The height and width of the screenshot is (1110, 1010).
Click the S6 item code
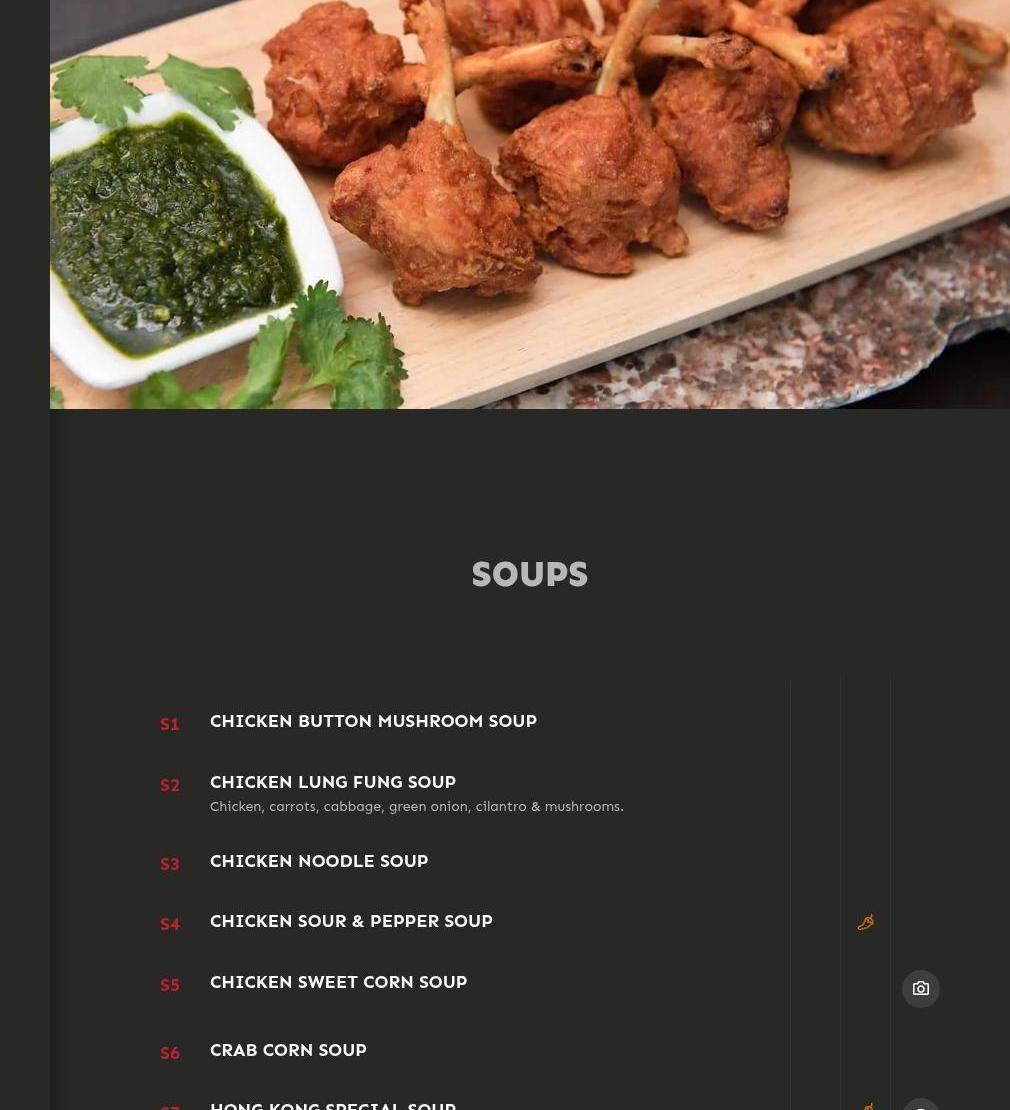(169, 1053)
